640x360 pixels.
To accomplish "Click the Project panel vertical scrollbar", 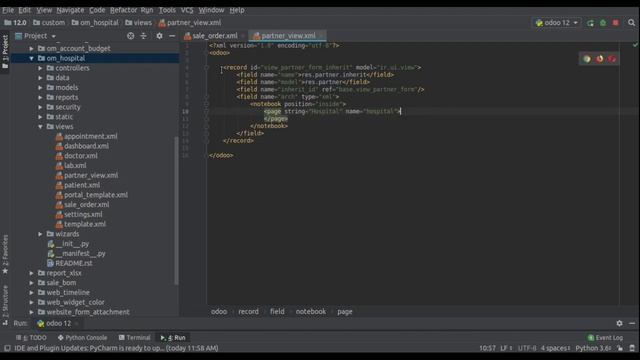I will click(x=176, y=210).
